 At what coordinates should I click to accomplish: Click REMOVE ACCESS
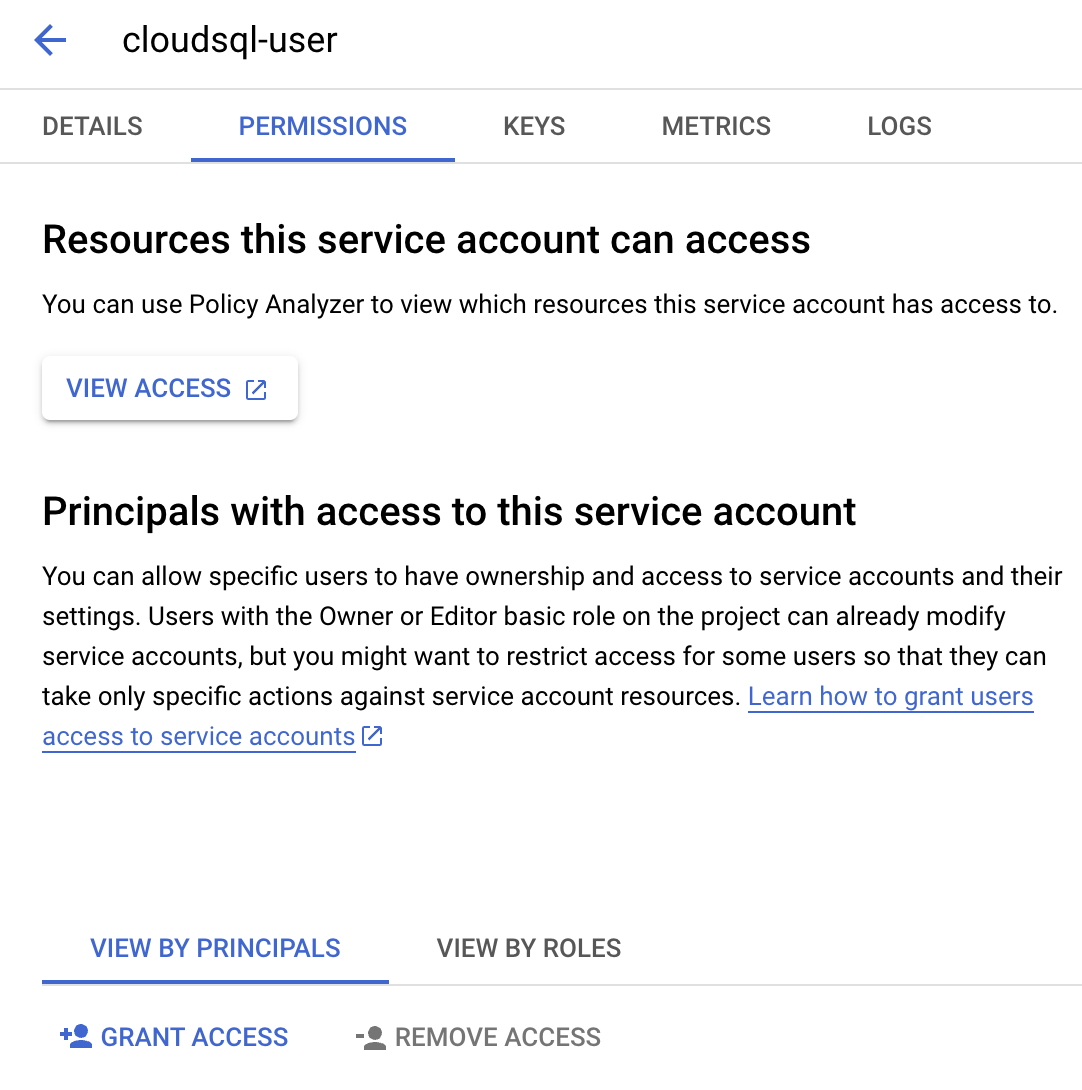pos(499,1038)
